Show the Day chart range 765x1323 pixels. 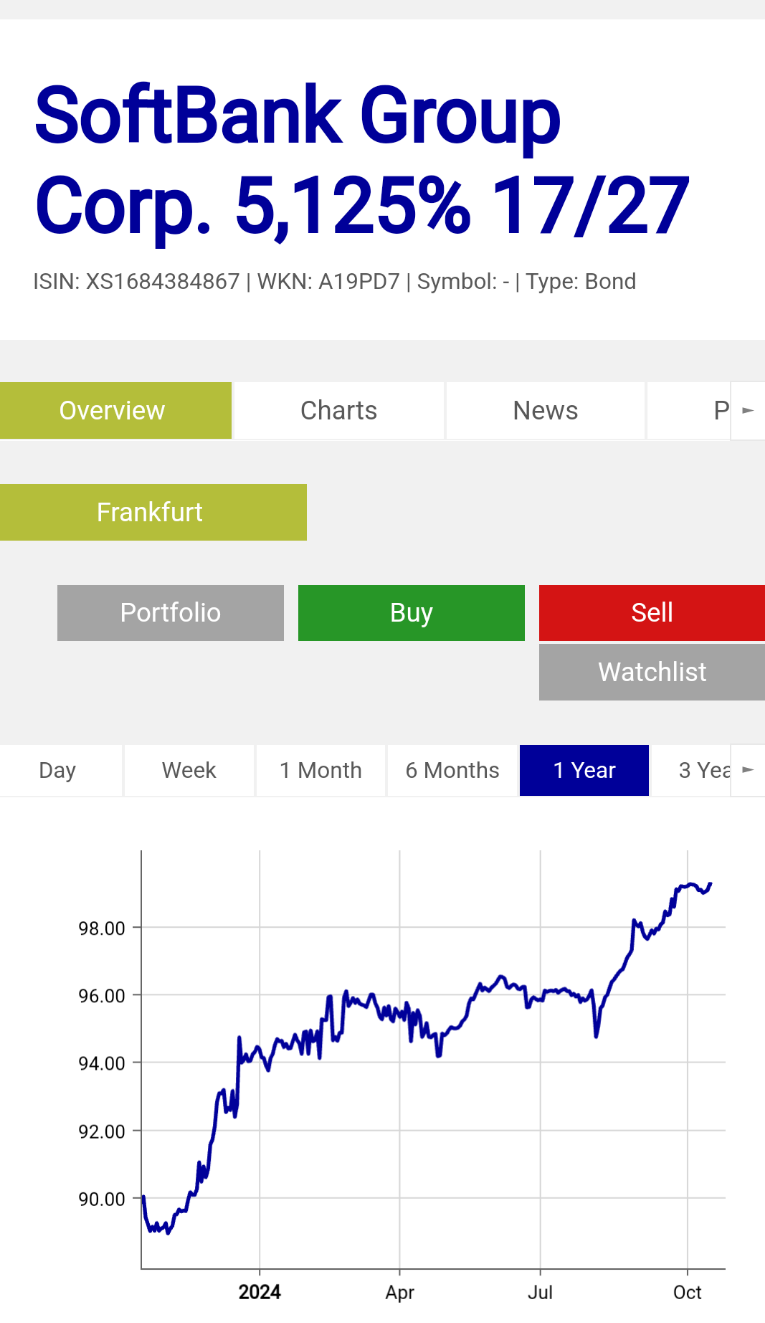(x=58, y=770)
